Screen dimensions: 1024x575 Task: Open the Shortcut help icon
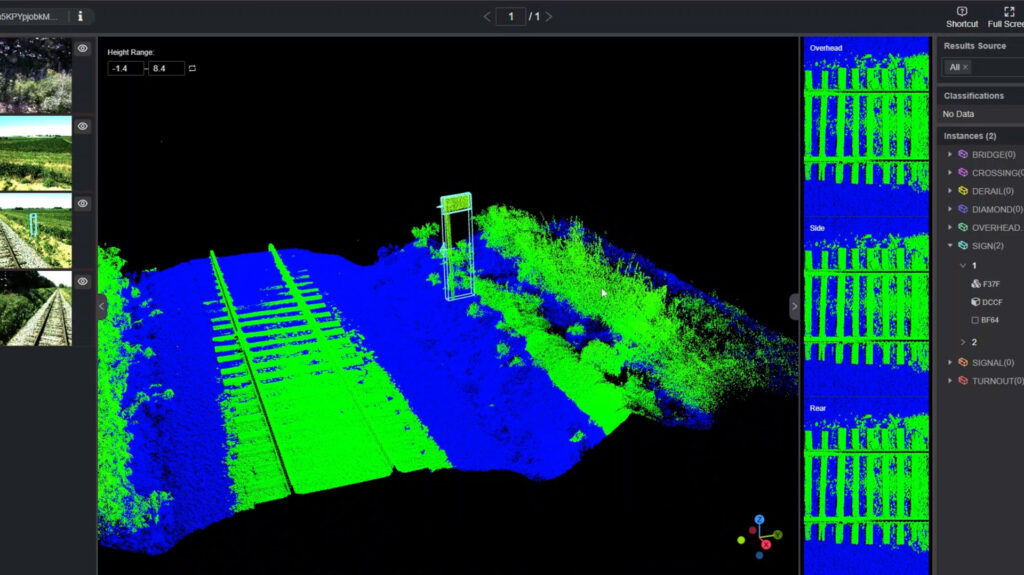(962, 12)
